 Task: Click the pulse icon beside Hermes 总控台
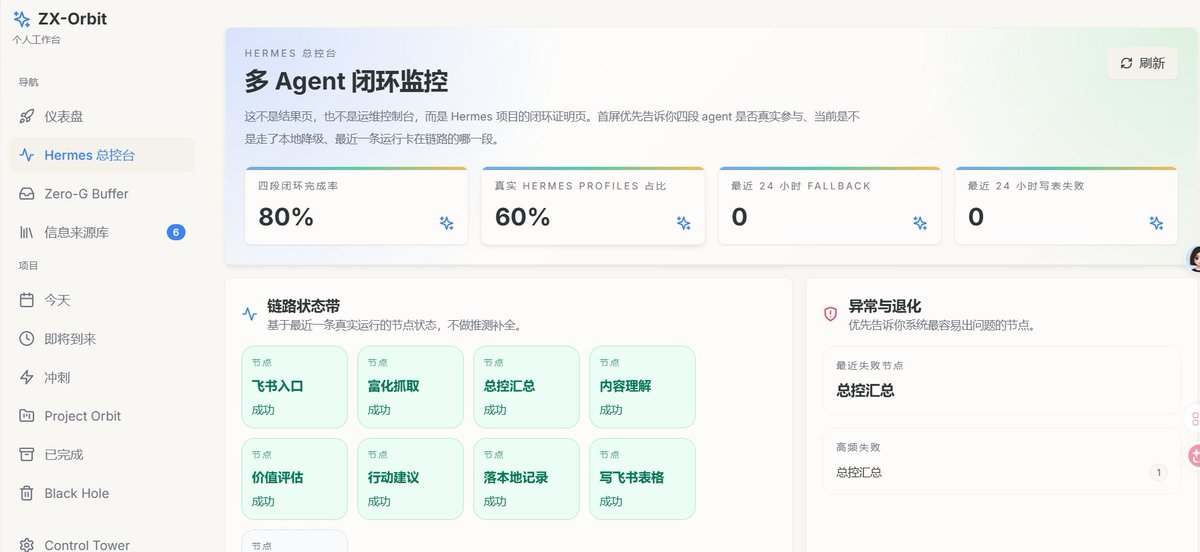[x=27, y=155]
